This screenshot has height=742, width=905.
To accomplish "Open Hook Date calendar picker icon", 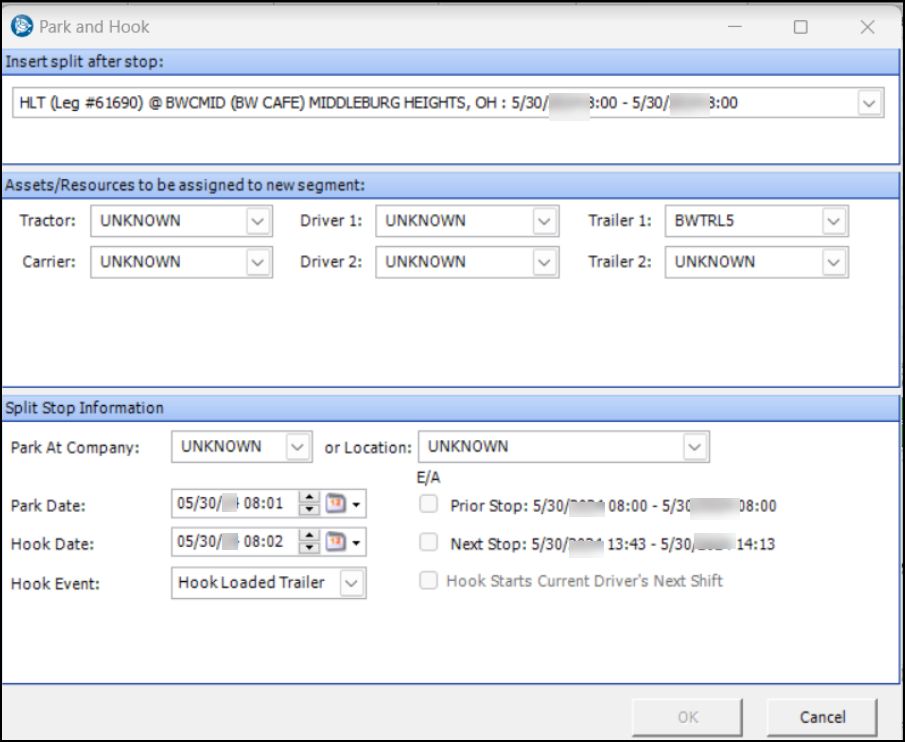I will [335, 542].
